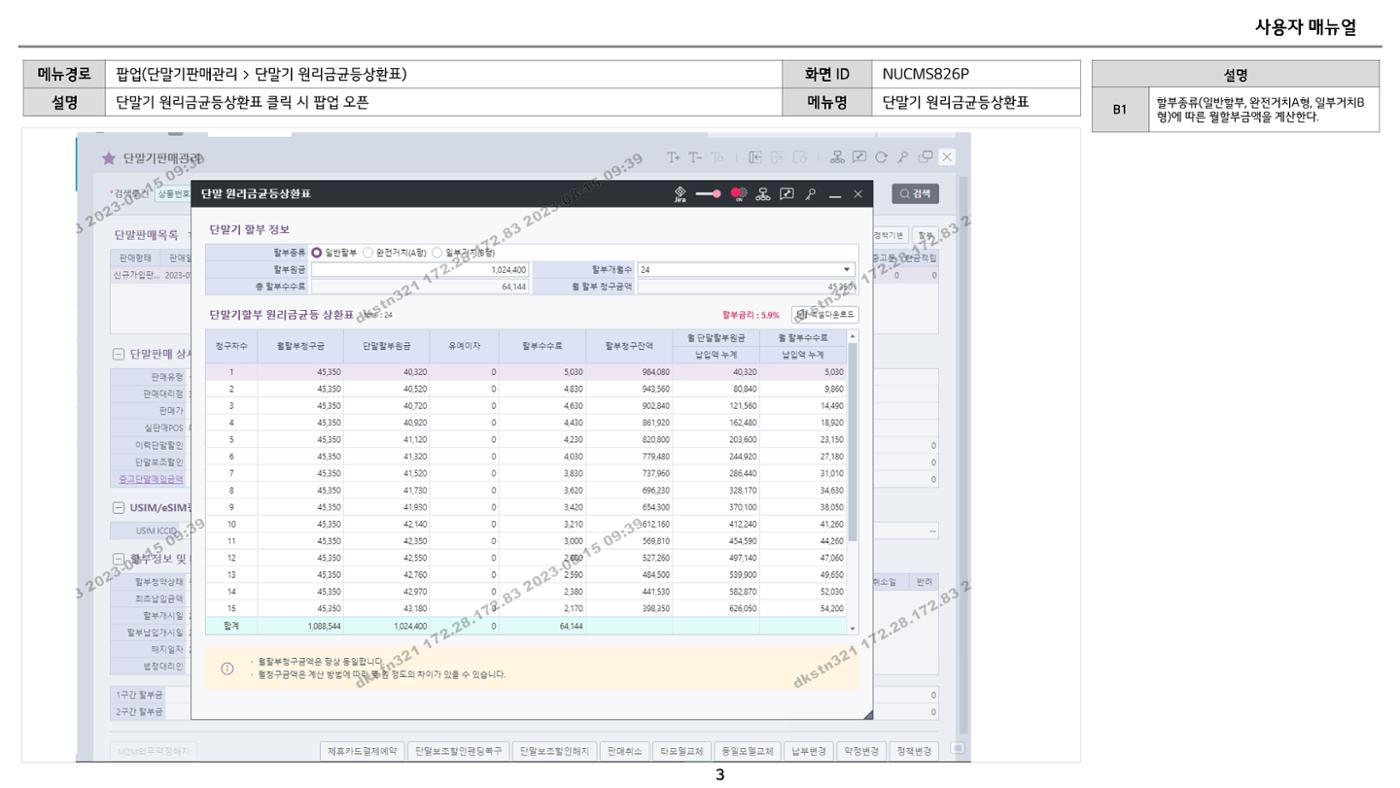Click the favorite star beside 단말기판매관리

[x=107, y=159]
